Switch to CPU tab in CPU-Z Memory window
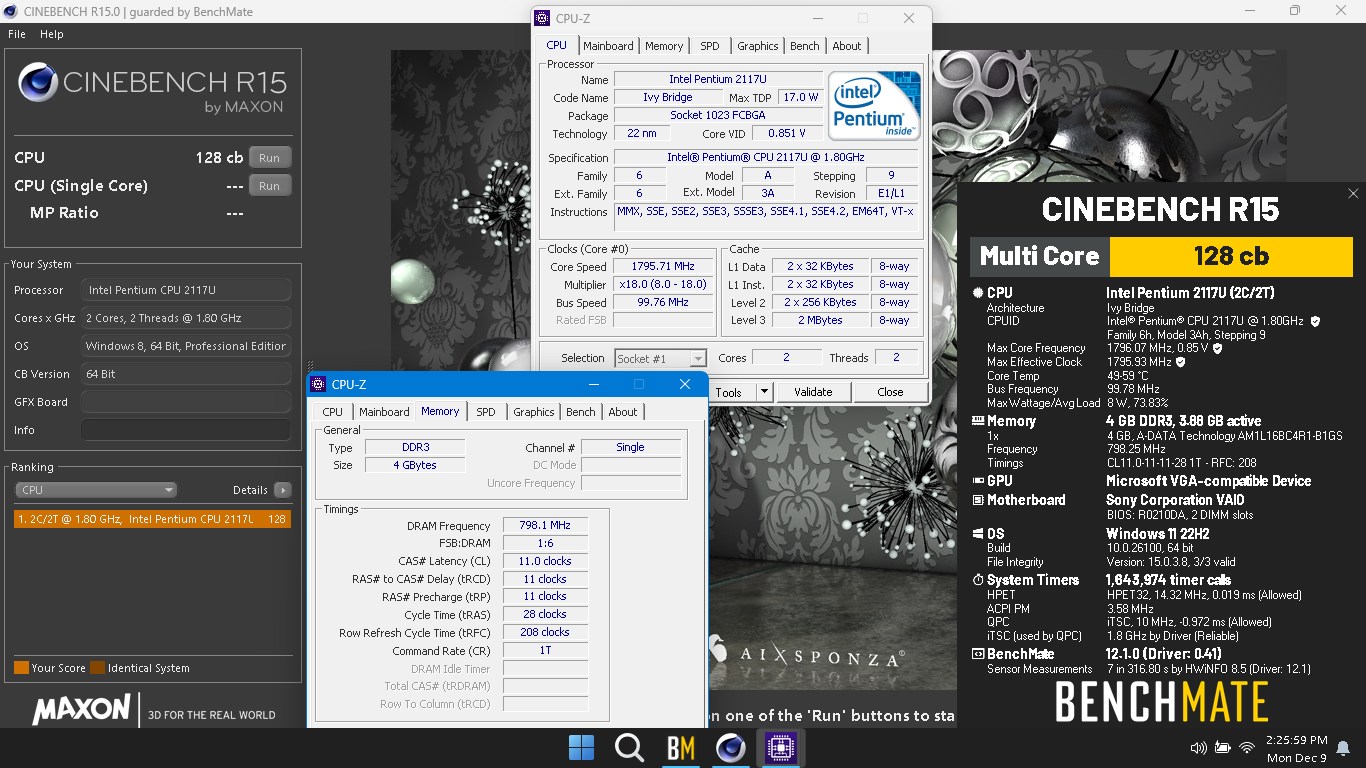 pyautogui.click(x=333, y=412)
